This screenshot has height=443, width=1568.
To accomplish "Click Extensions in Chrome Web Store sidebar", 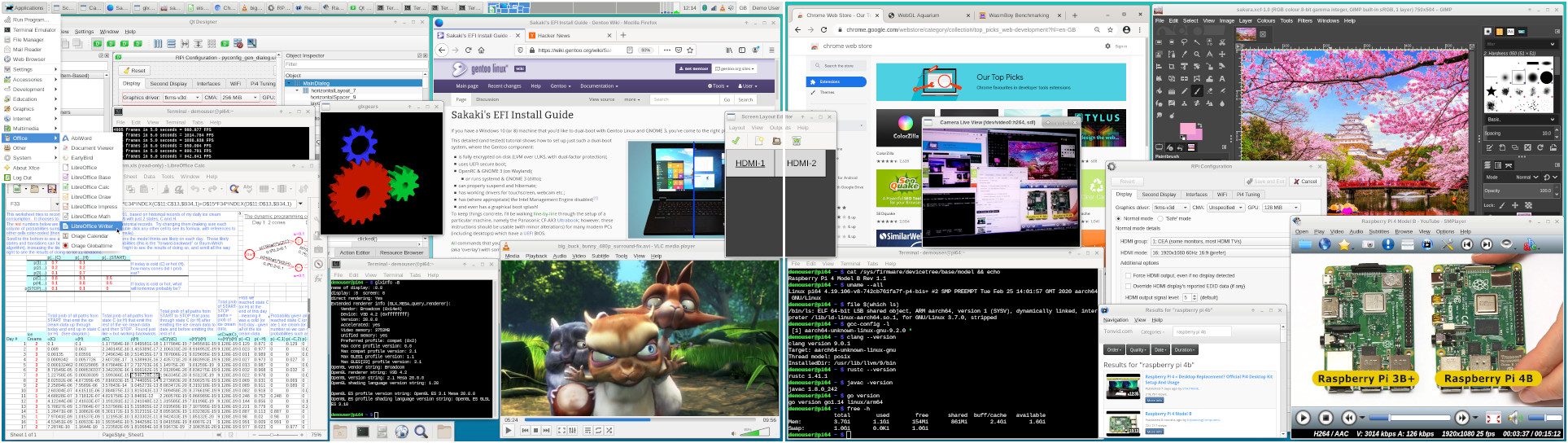I will pyautogui.click(x=836, y=81).
